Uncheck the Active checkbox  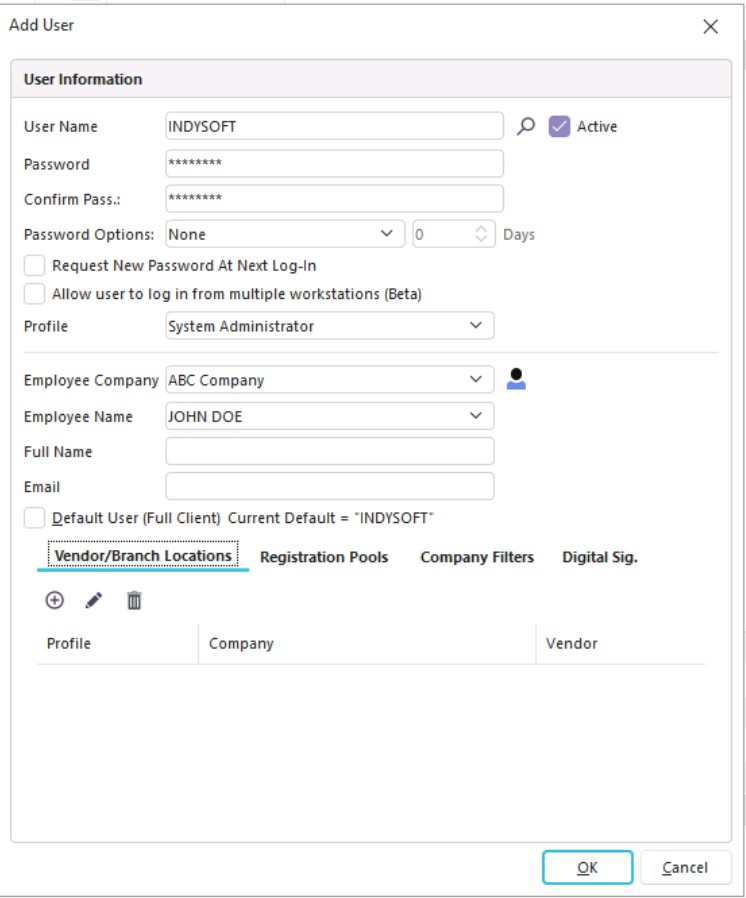click(x=559, y=127)
